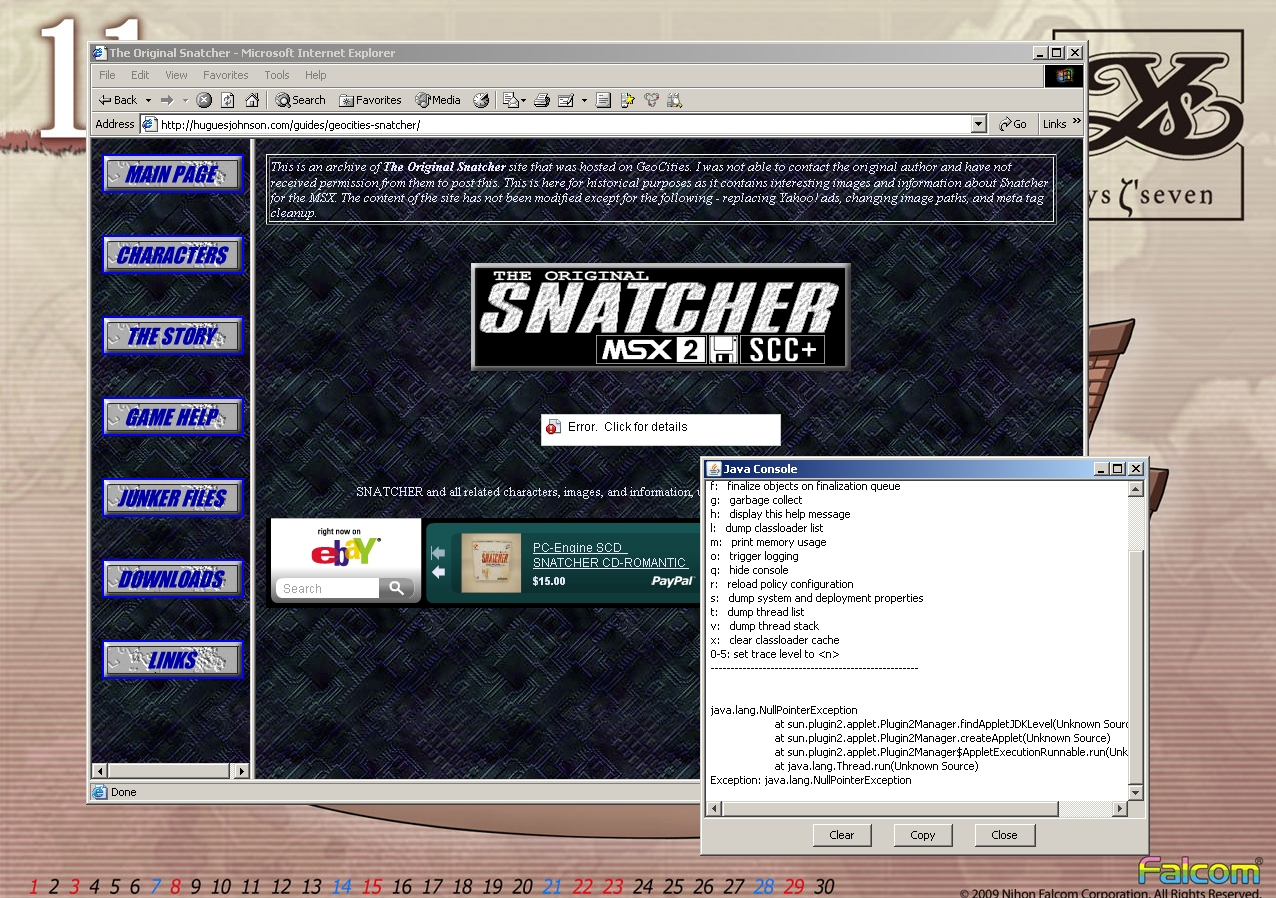
Task: Click the Print icon in toolbar
Action: tap(542, 100)
